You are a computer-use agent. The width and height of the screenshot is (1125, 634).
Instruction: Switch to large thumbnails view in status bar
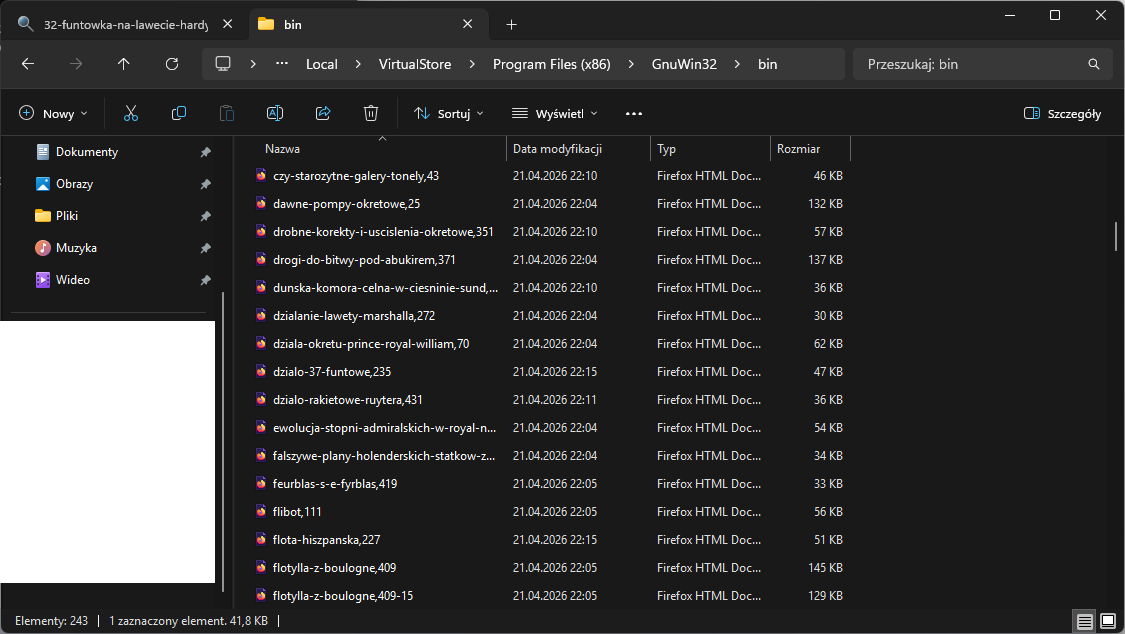[x=1107, y=621]
